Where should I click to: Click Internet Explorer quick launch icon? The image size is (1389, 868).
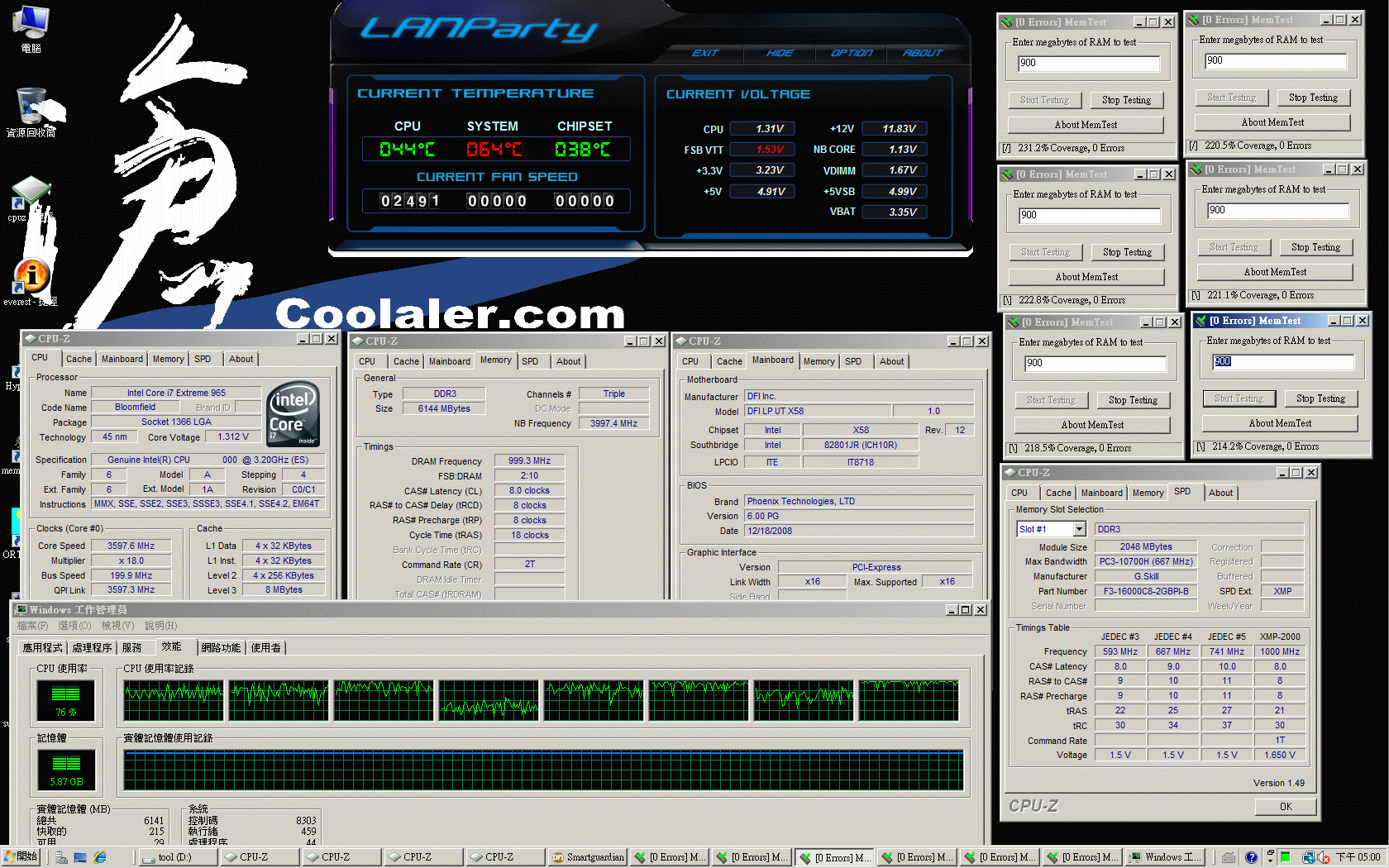(100, 857)
